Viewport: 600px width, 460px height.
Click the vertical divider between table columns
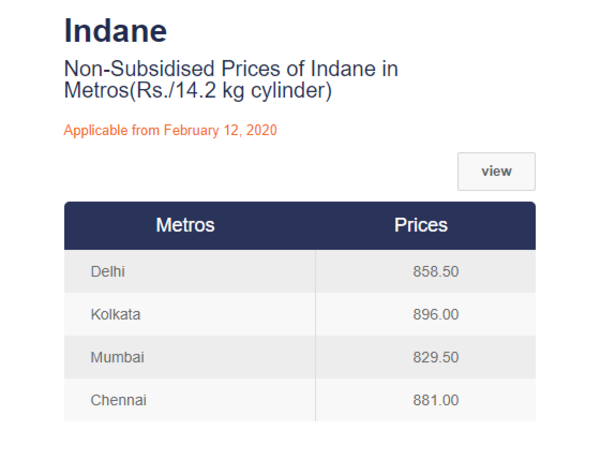pos(315,335)
